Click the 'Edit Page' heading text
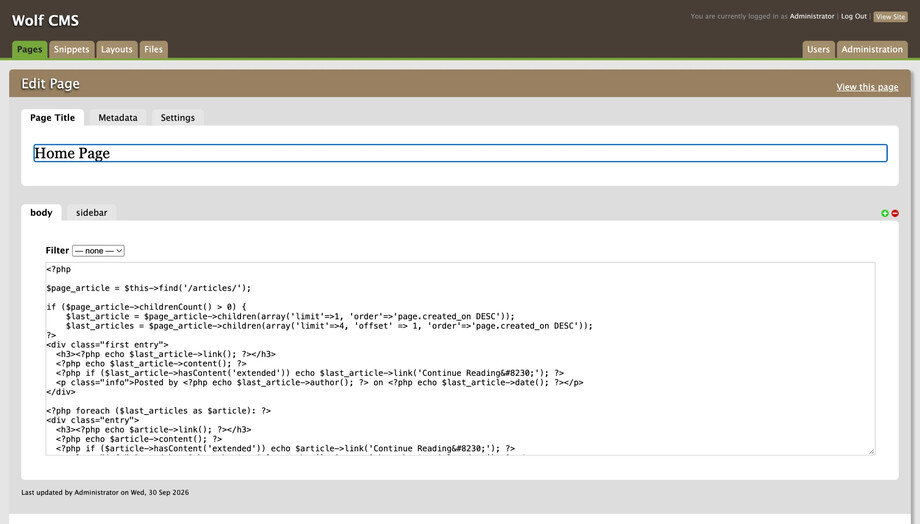The height and width of the screenshot is (524, 920). [50, 84]
